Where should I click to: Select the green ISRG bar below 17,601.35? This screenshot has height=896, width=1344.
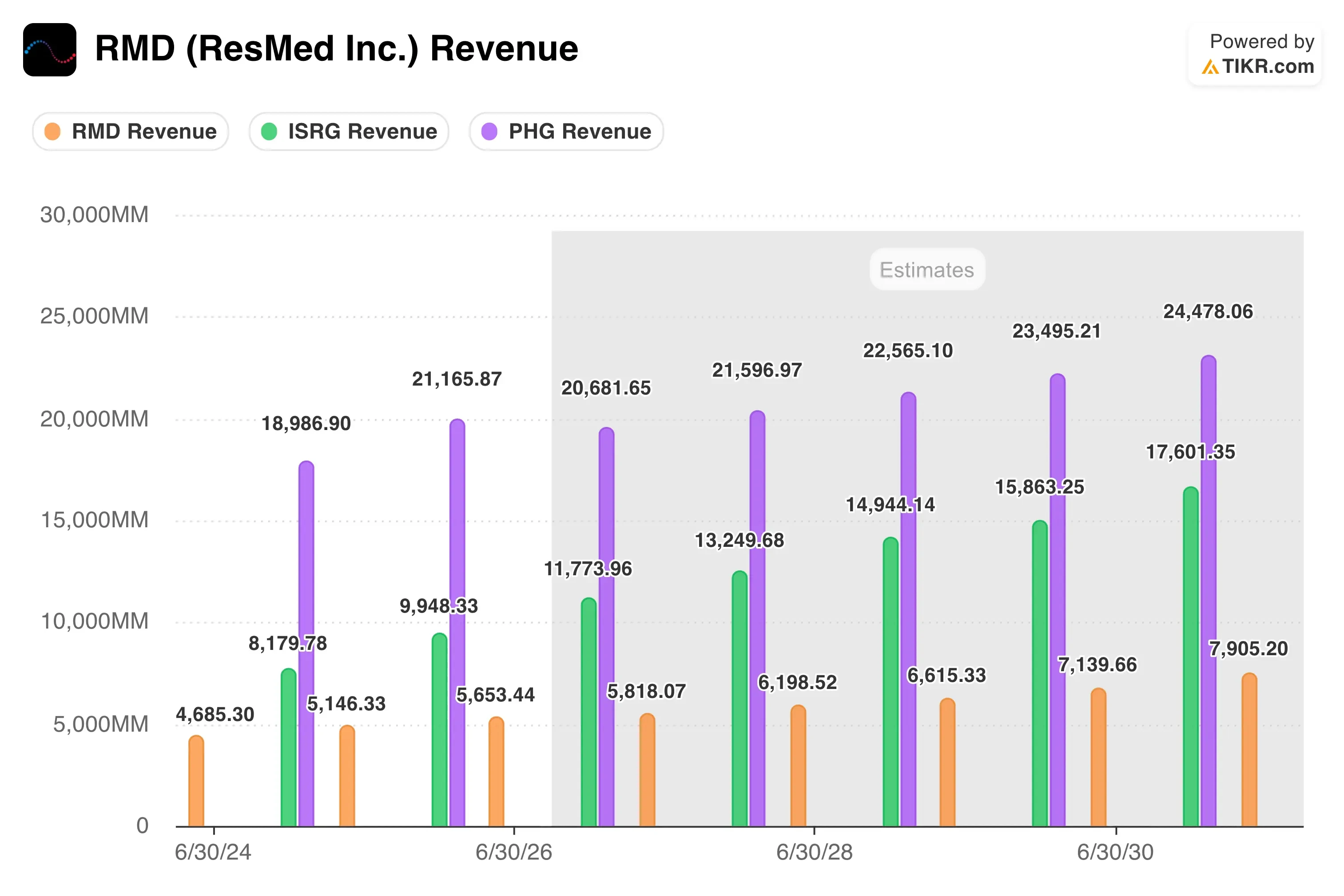tap(1191, 657)
